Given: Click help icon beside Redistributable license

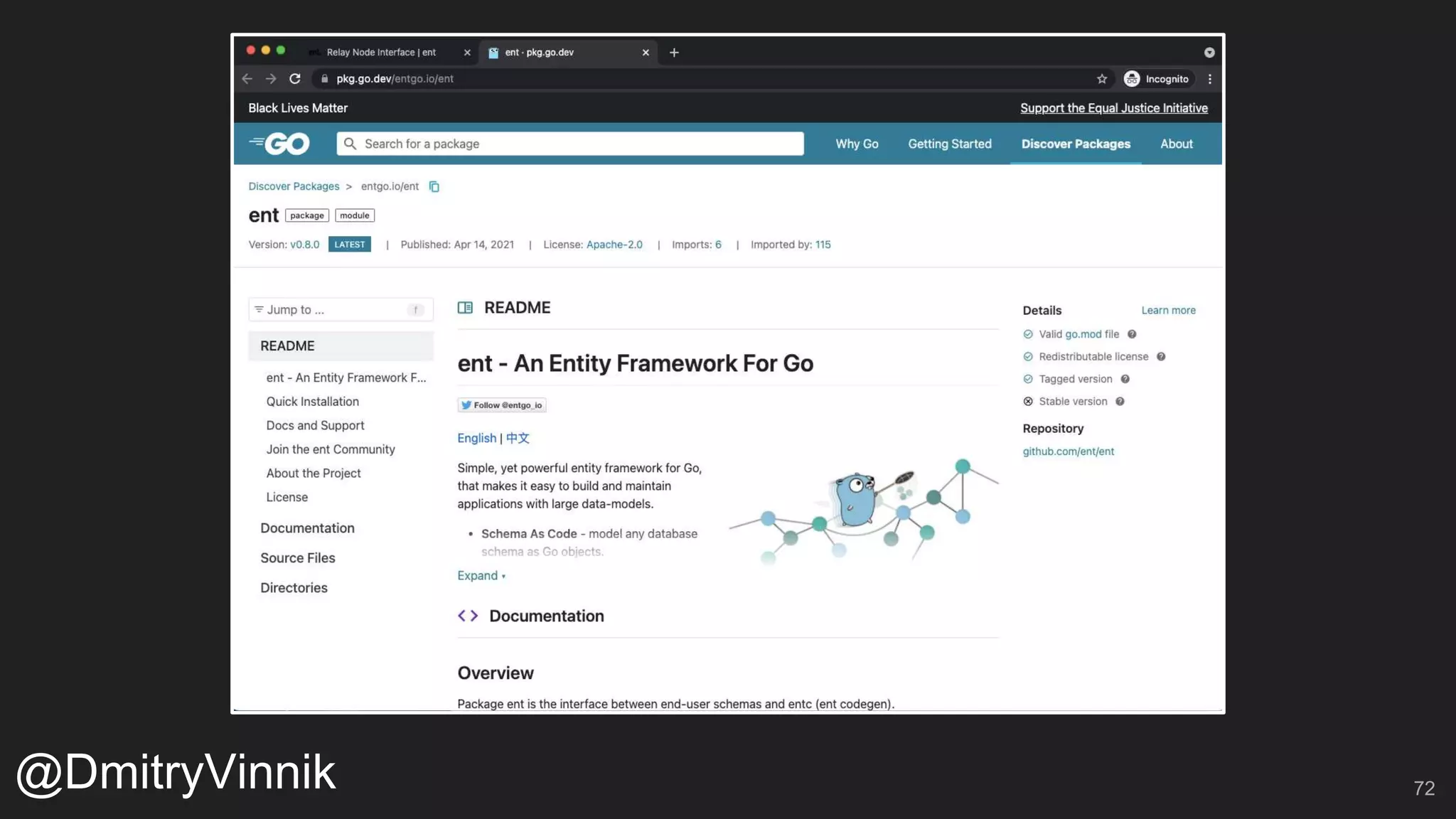Looking at the screenshot, I should [x=1161, y=357].
